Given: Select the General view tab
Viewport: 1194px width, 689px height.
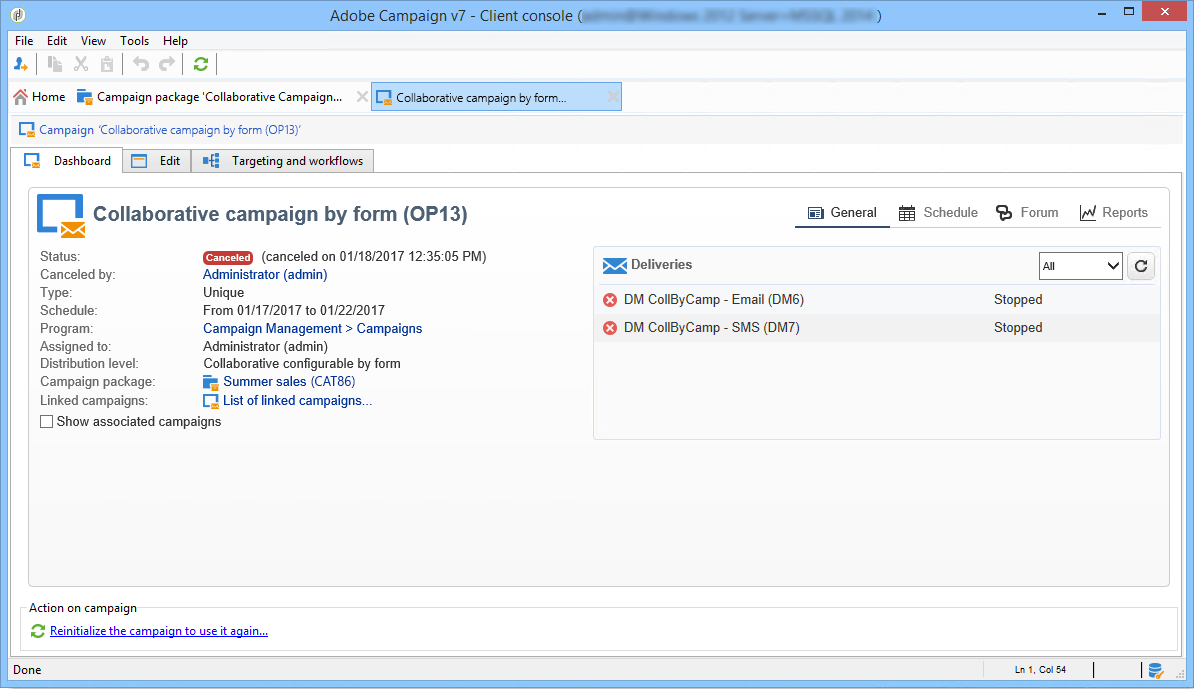Looking at the screenshot, I should [842, 213].
